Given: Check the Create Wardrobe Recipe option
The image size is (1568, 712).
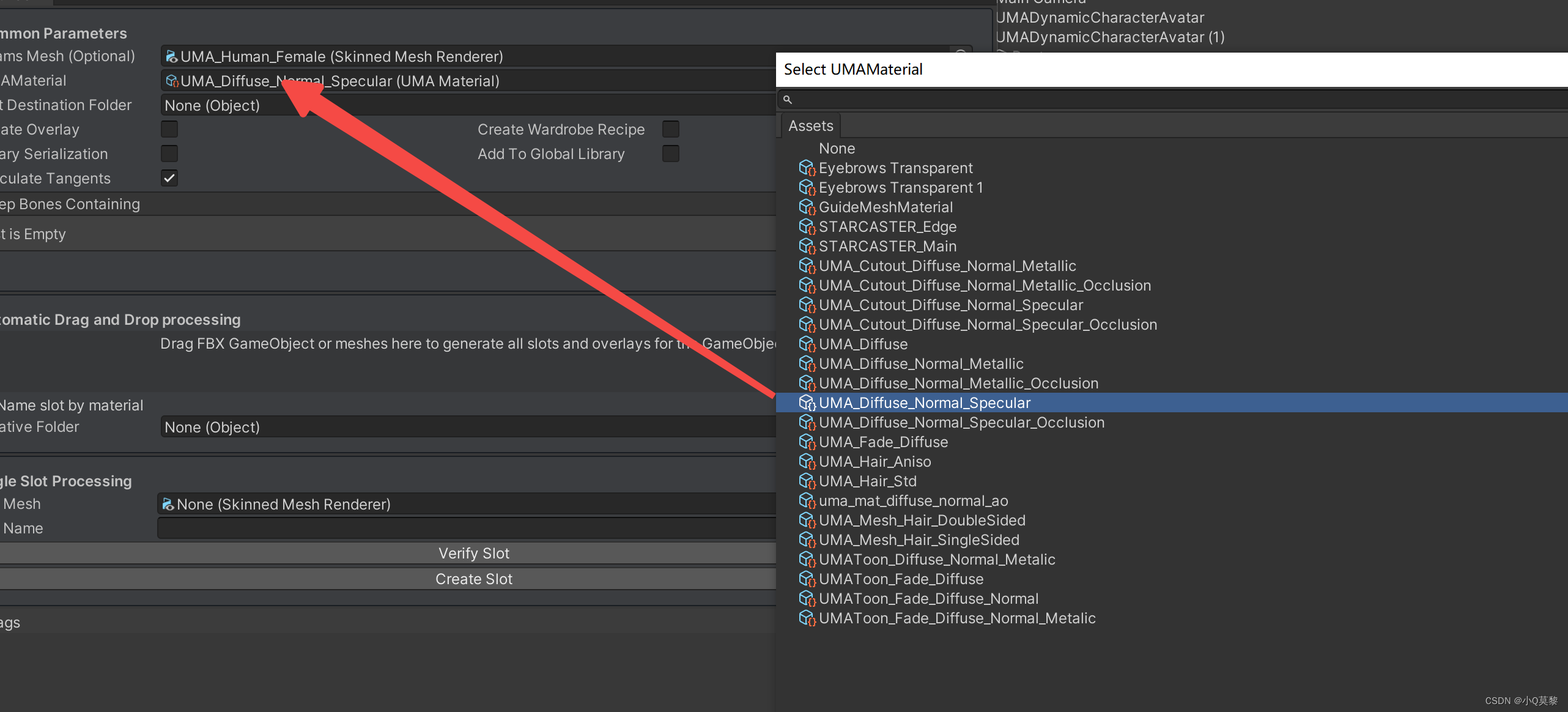Looking at the screenshot, I should [670, 129].
